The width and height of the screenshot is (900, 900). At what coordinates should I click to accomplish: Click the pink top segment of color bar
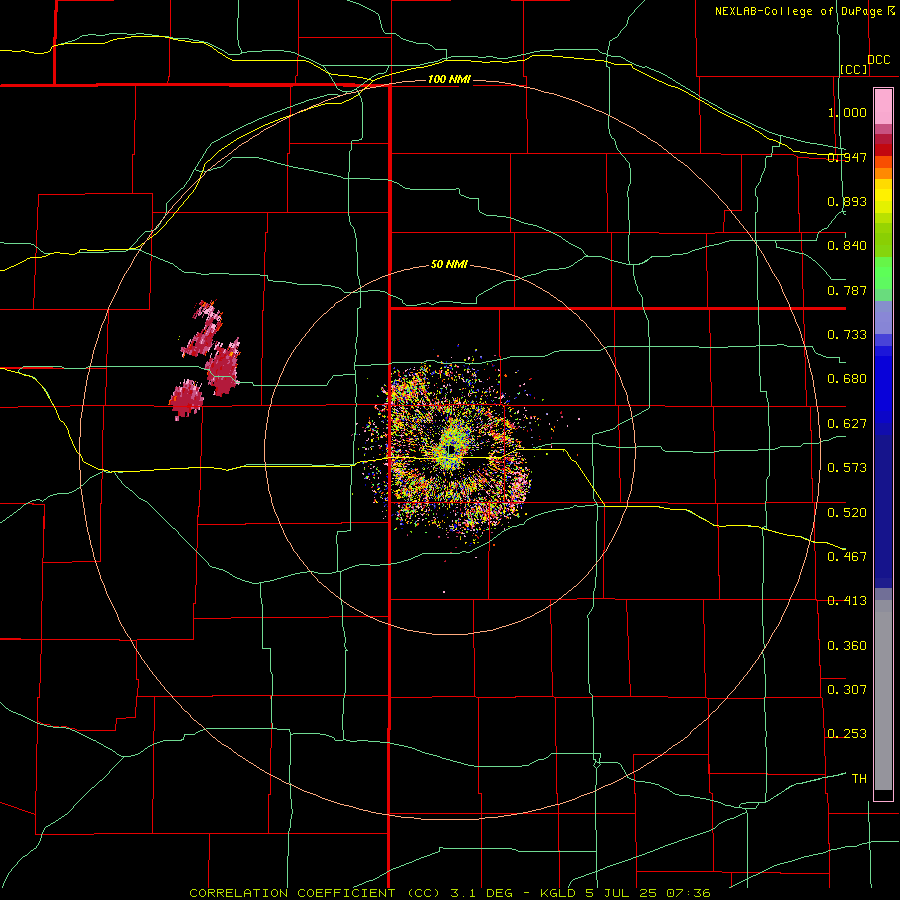(883, 106)
